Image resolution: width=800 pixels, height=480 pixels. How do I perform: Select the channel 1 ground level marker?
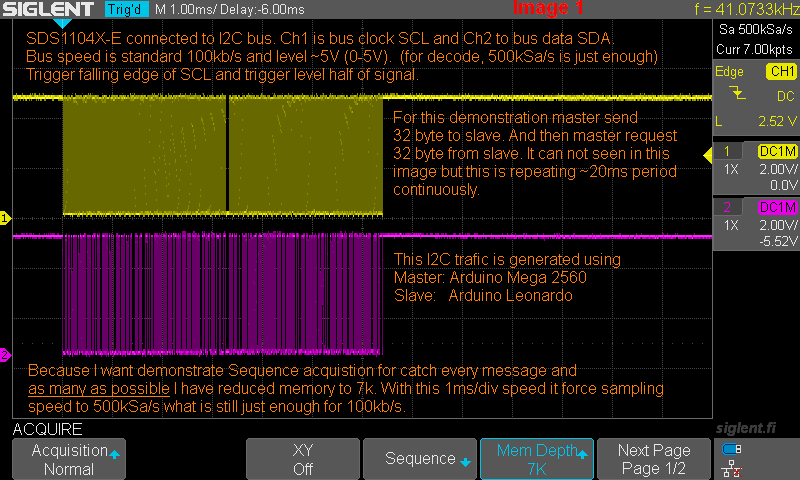pos(5,218)
